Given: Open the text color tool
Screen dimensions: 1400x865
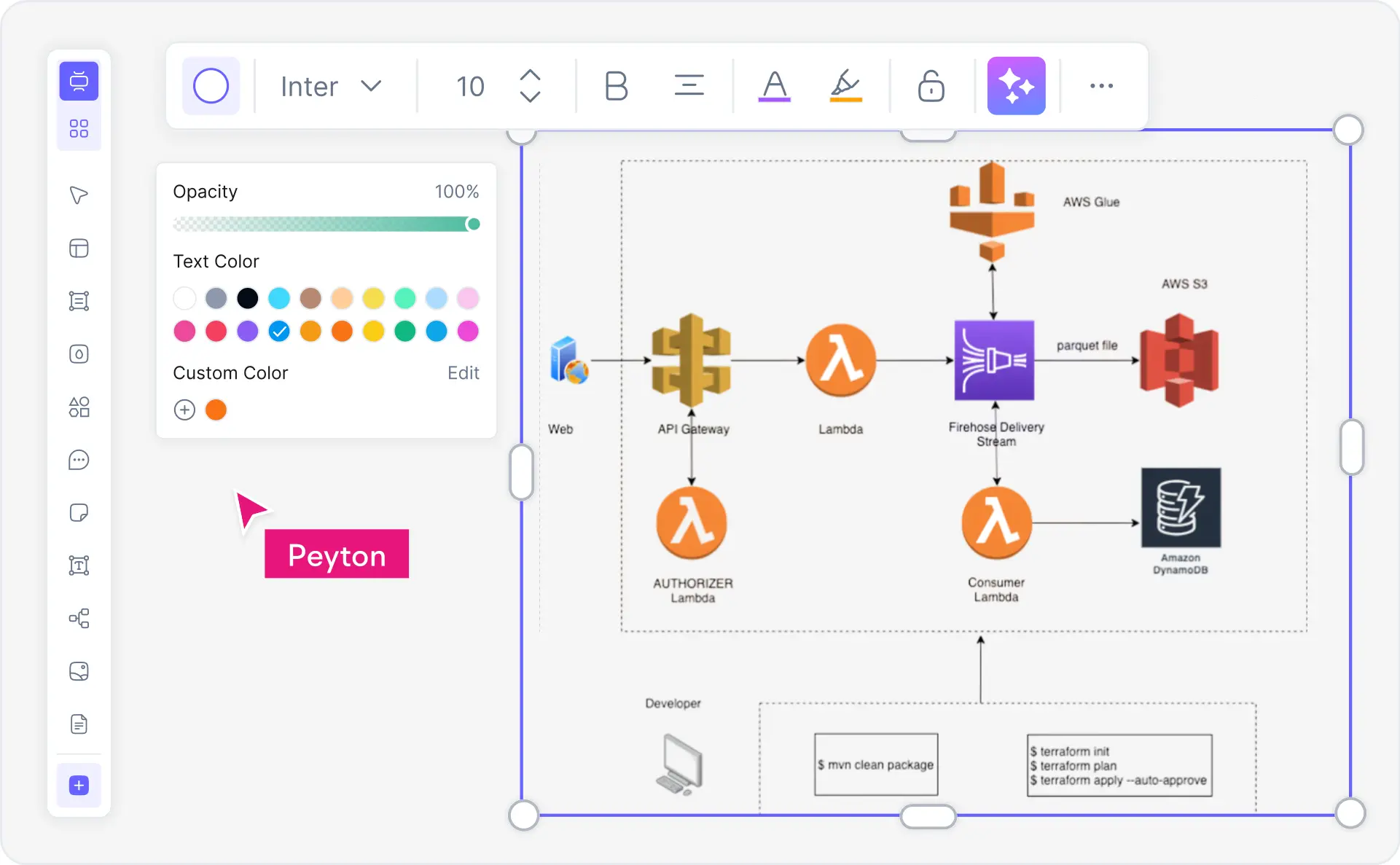Looking at the screenshot, I should coord(774,86).
